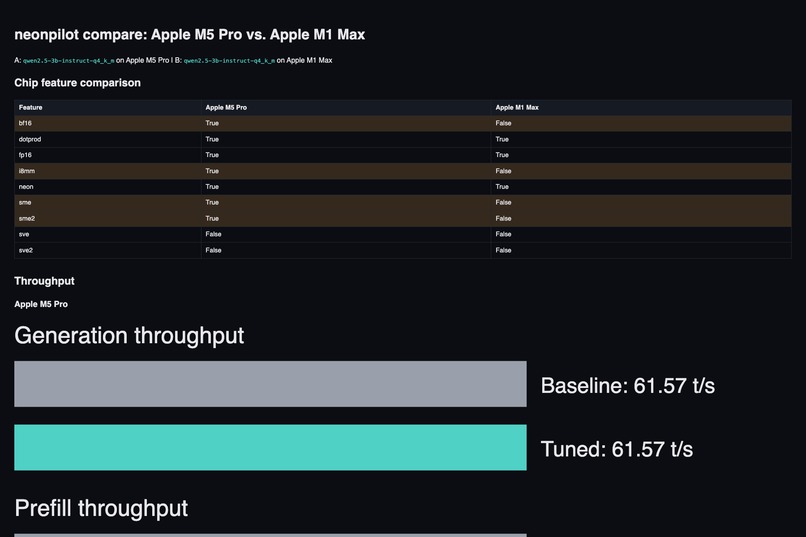Click neon row's 'True' under Apple M1 Max

(502, 187)
